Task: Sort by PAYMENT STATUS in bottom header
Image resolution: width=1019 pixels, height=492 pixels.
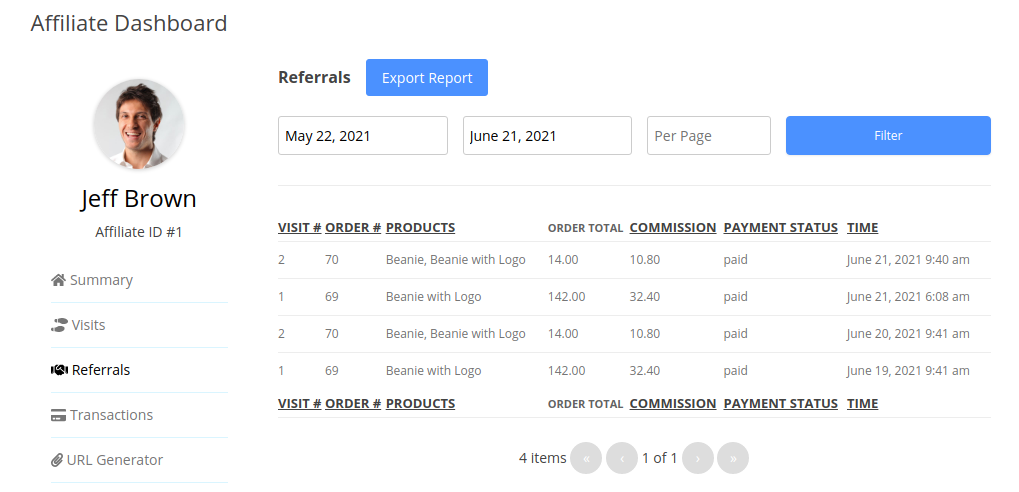Action: (x=780, y=404)
